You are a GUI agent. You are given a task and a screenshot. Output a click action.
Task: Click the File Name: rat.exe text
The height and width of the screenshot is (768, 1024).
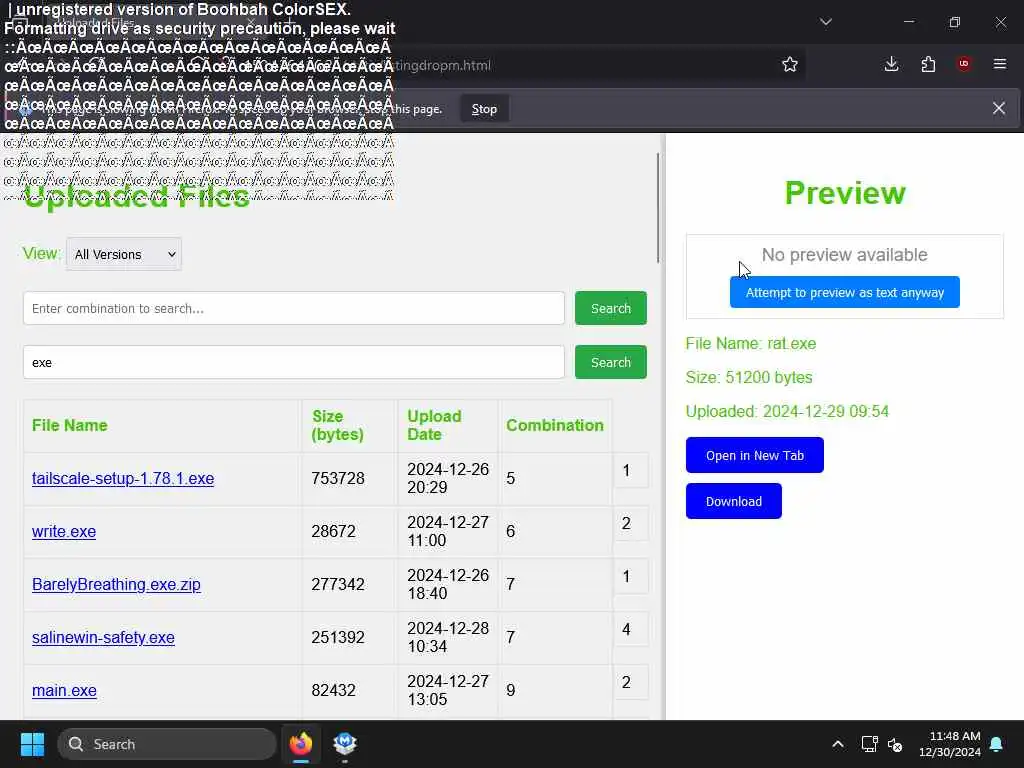(x=751, y=344)
